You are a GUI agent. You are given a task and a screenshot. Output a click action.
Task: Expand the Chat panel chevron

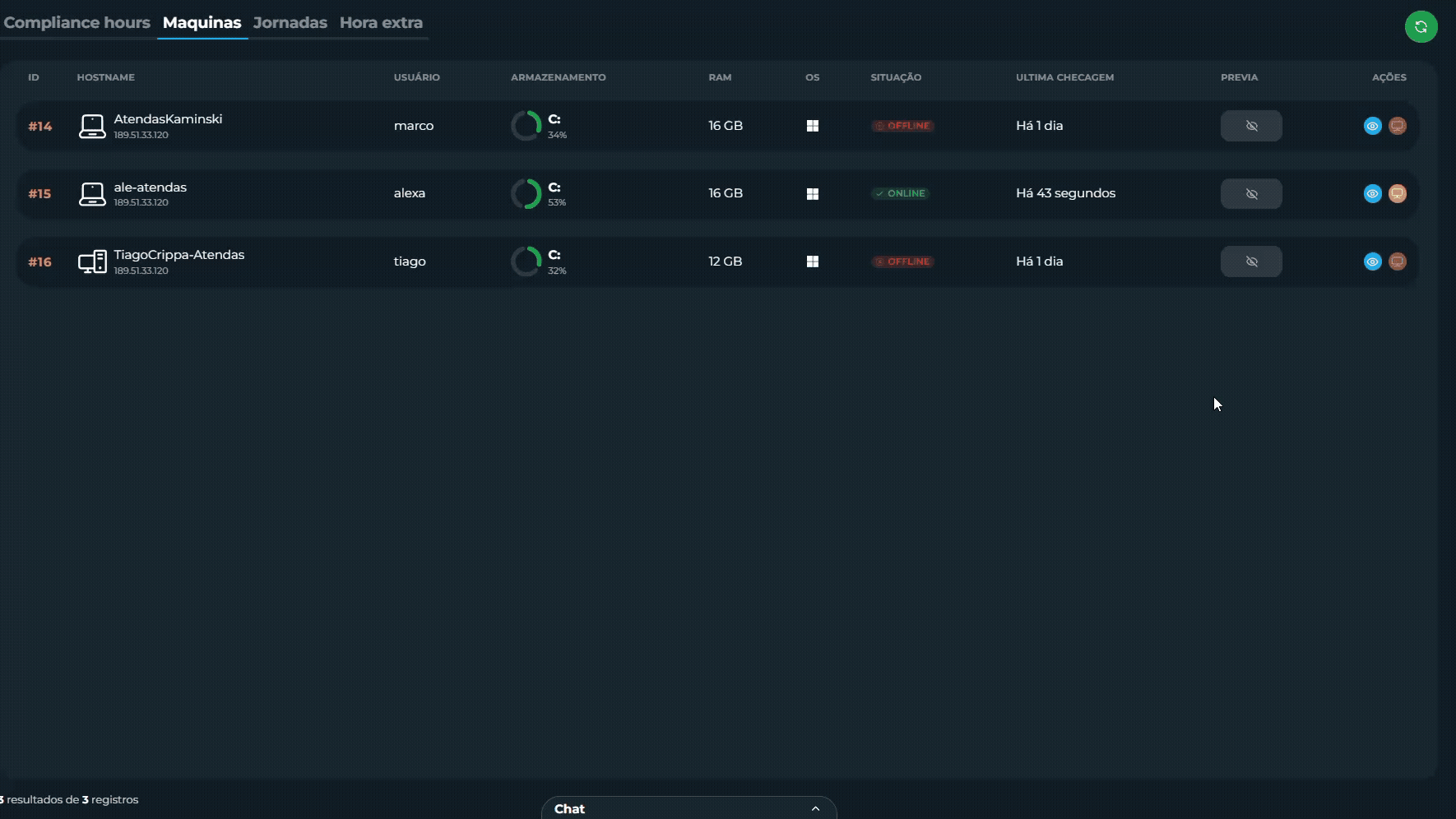[x=815, y=808]
